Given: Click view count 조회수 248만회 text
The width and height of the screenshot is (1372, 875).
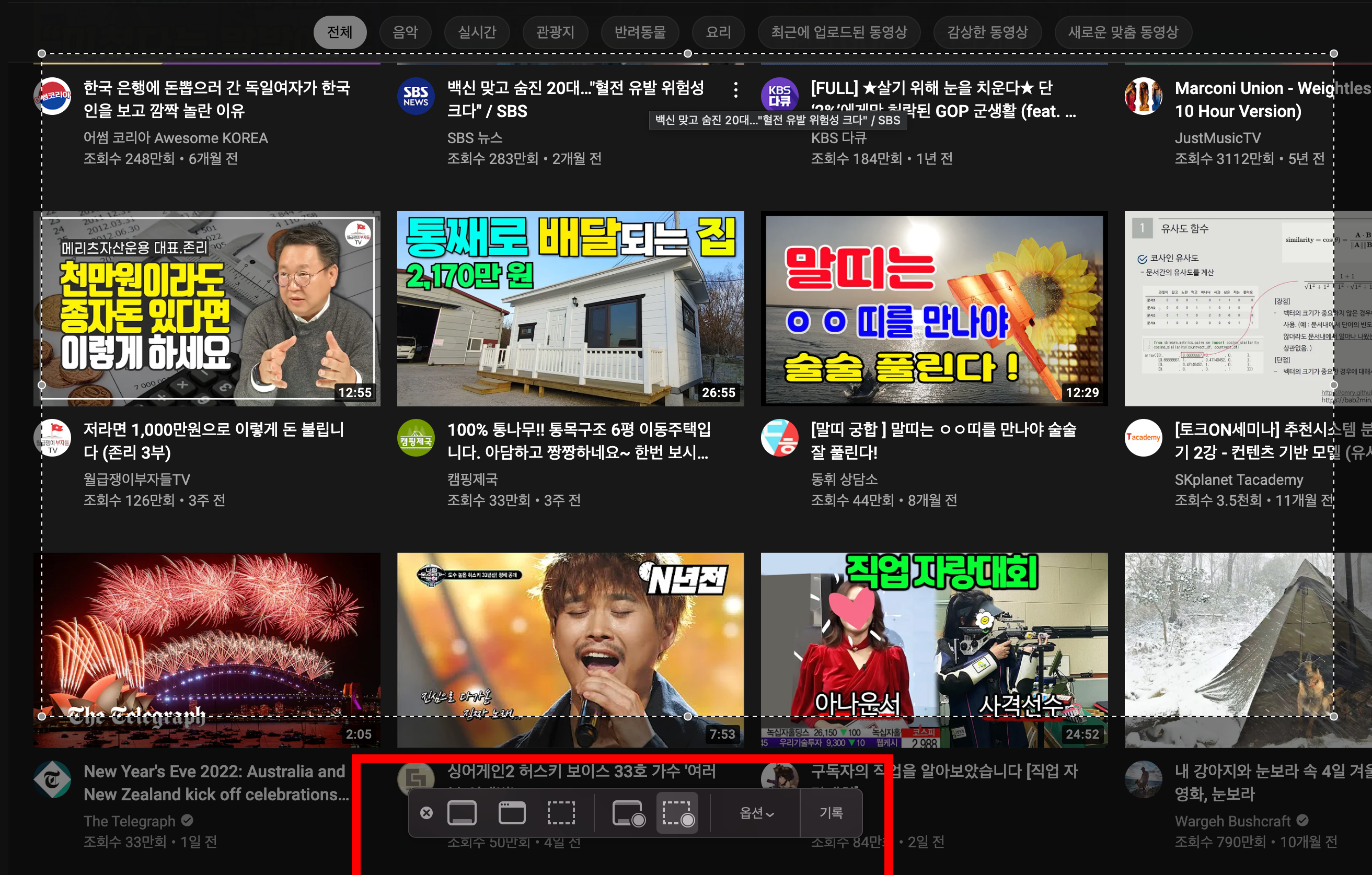Looking at the screenshot, I should (x=129, y=158).
